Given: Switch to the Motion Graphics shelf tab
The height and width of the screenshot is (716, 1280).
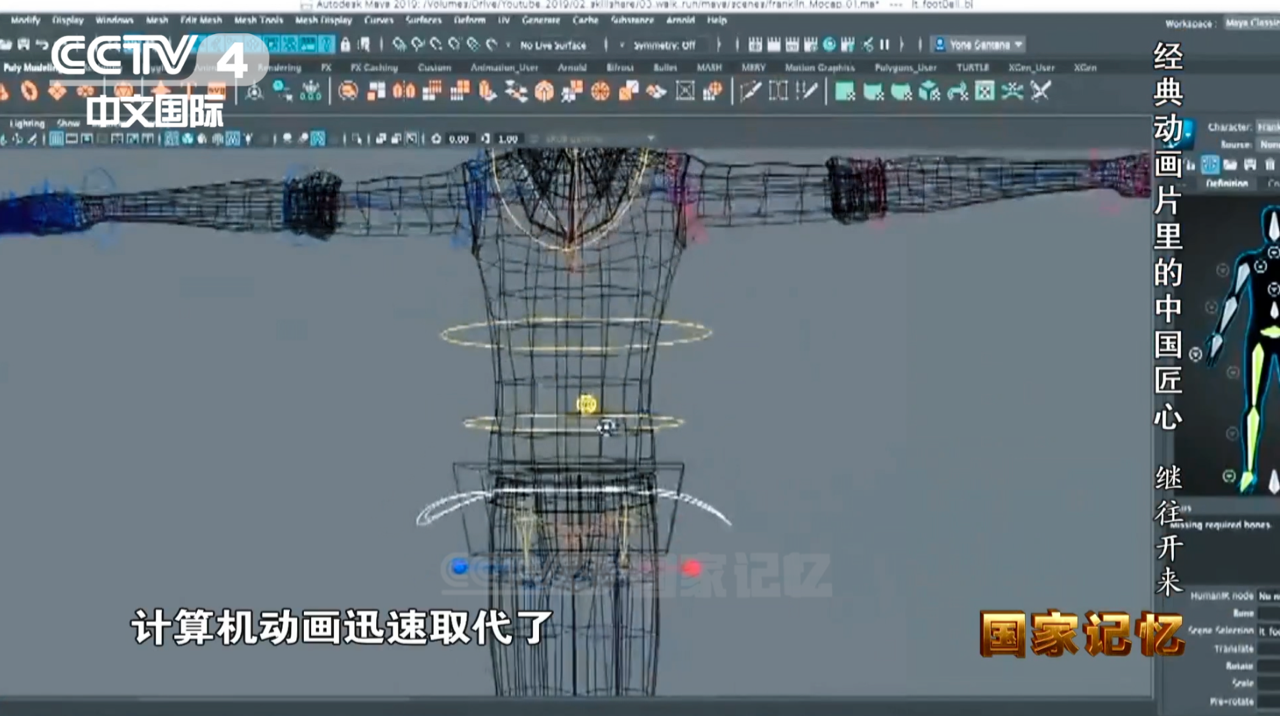Looking at the screenshot, I should 819,68.
